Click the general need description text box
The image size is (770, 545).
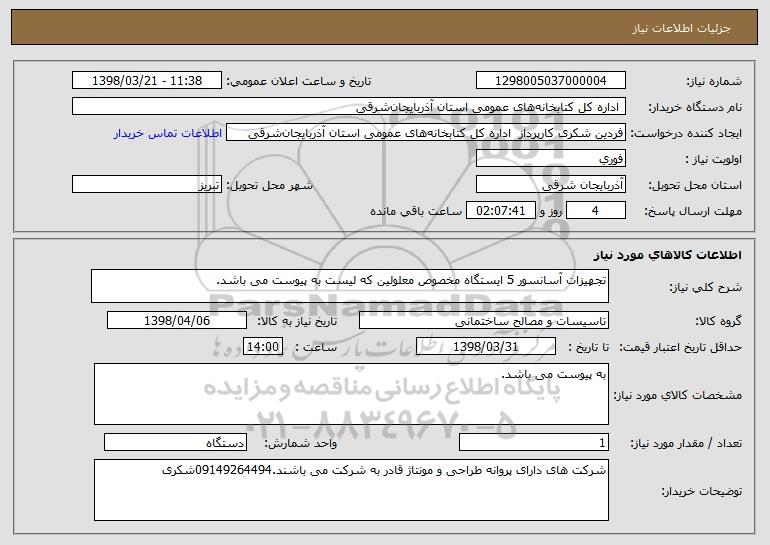pyautogui.click(x=350, y=286)
